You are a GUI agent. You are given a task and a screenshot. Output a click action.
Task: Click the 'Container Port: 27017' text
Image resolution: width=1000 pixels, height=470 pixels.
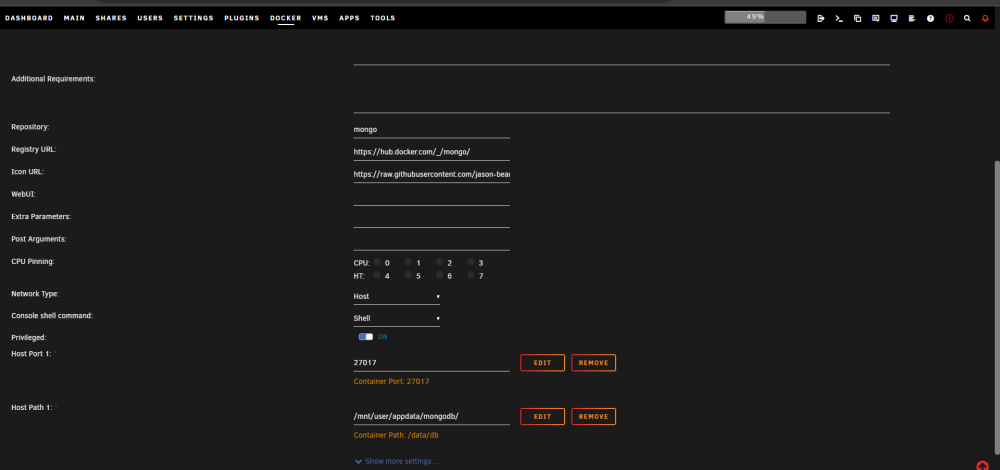pos(392,381)
